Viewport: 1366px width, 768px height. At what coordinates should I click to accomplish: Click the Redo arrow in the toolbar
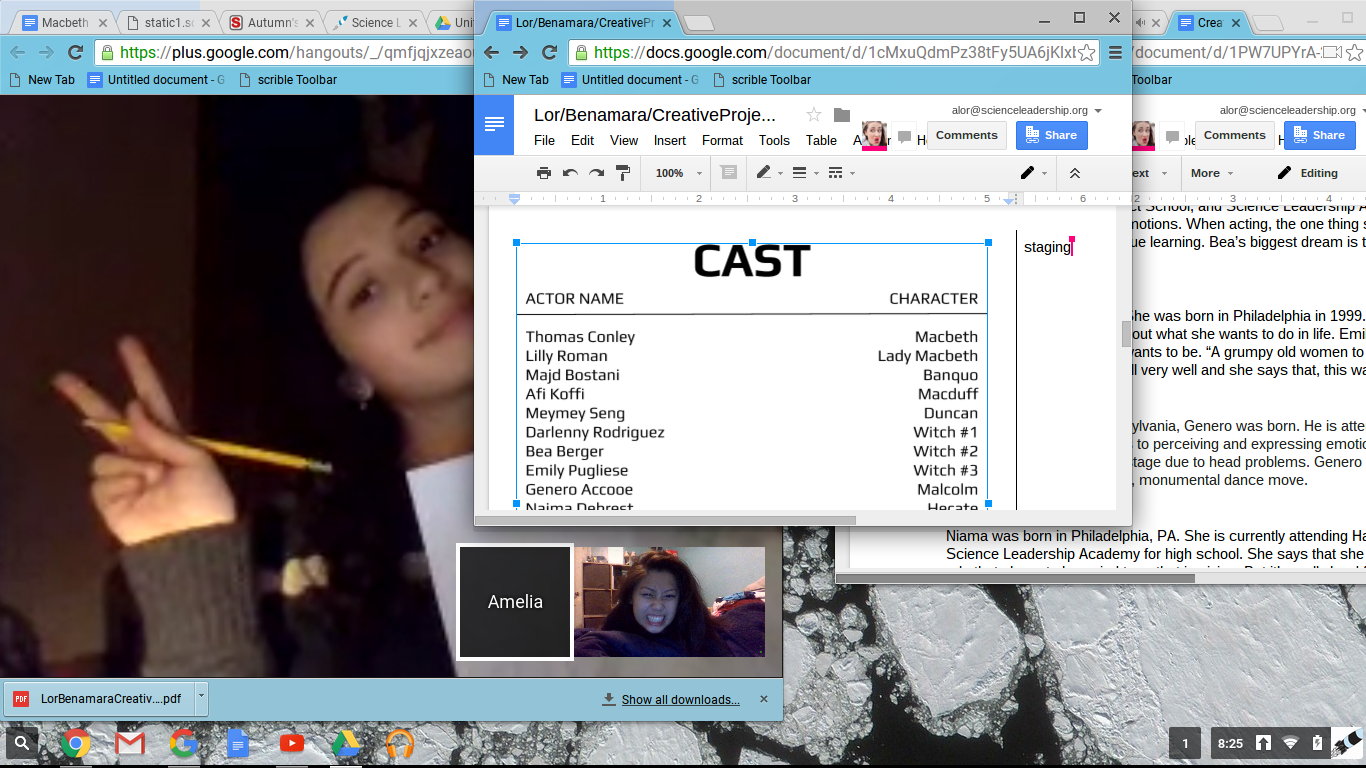point(596,173)
